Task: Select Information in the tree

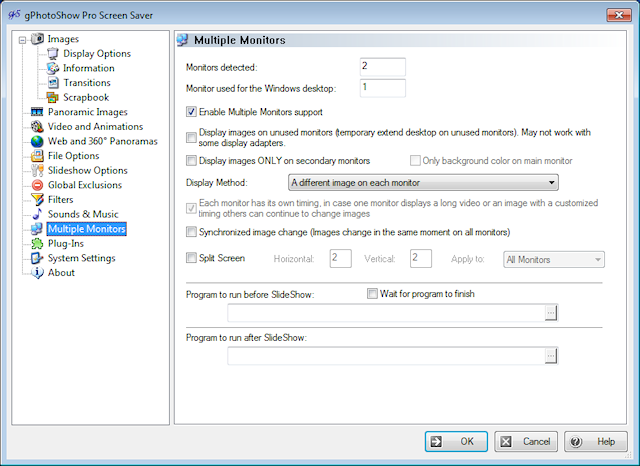Action: tap(89, 68)
